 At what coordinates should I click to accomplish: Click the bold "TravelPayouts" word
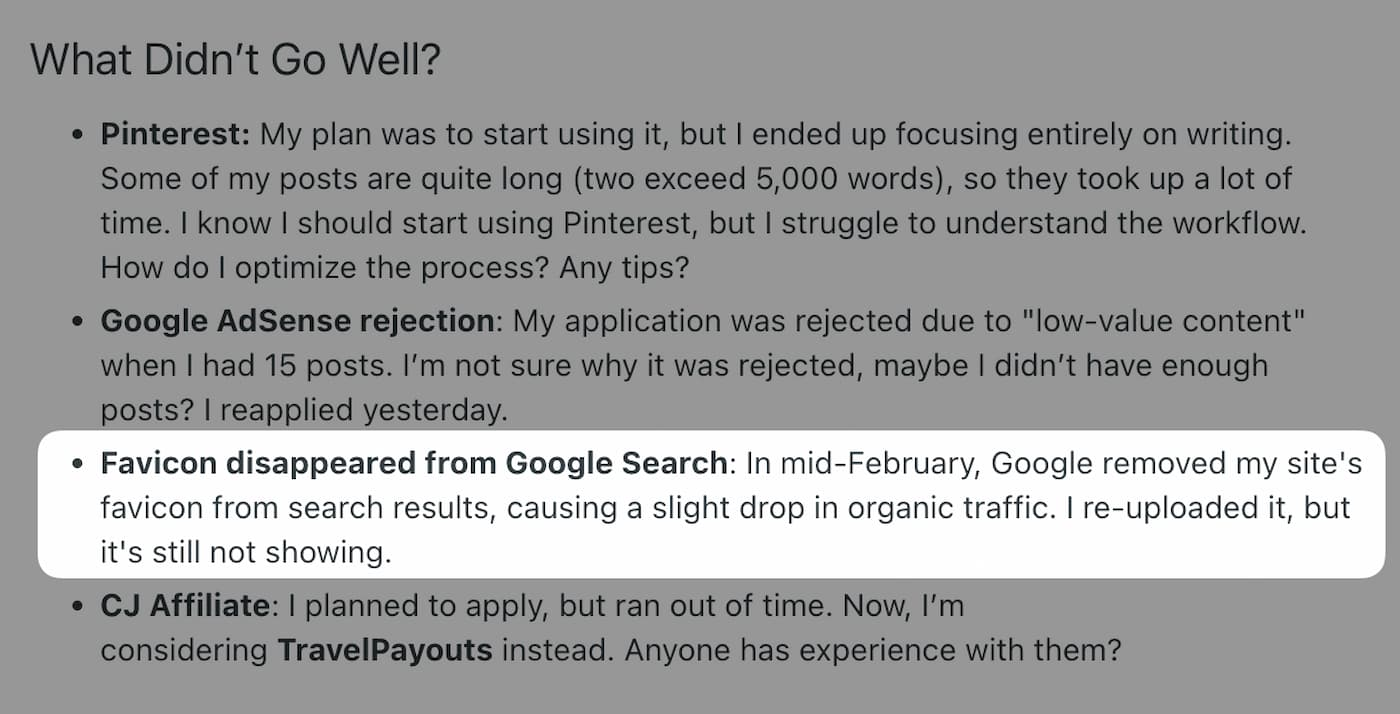[x=385, y=651]
